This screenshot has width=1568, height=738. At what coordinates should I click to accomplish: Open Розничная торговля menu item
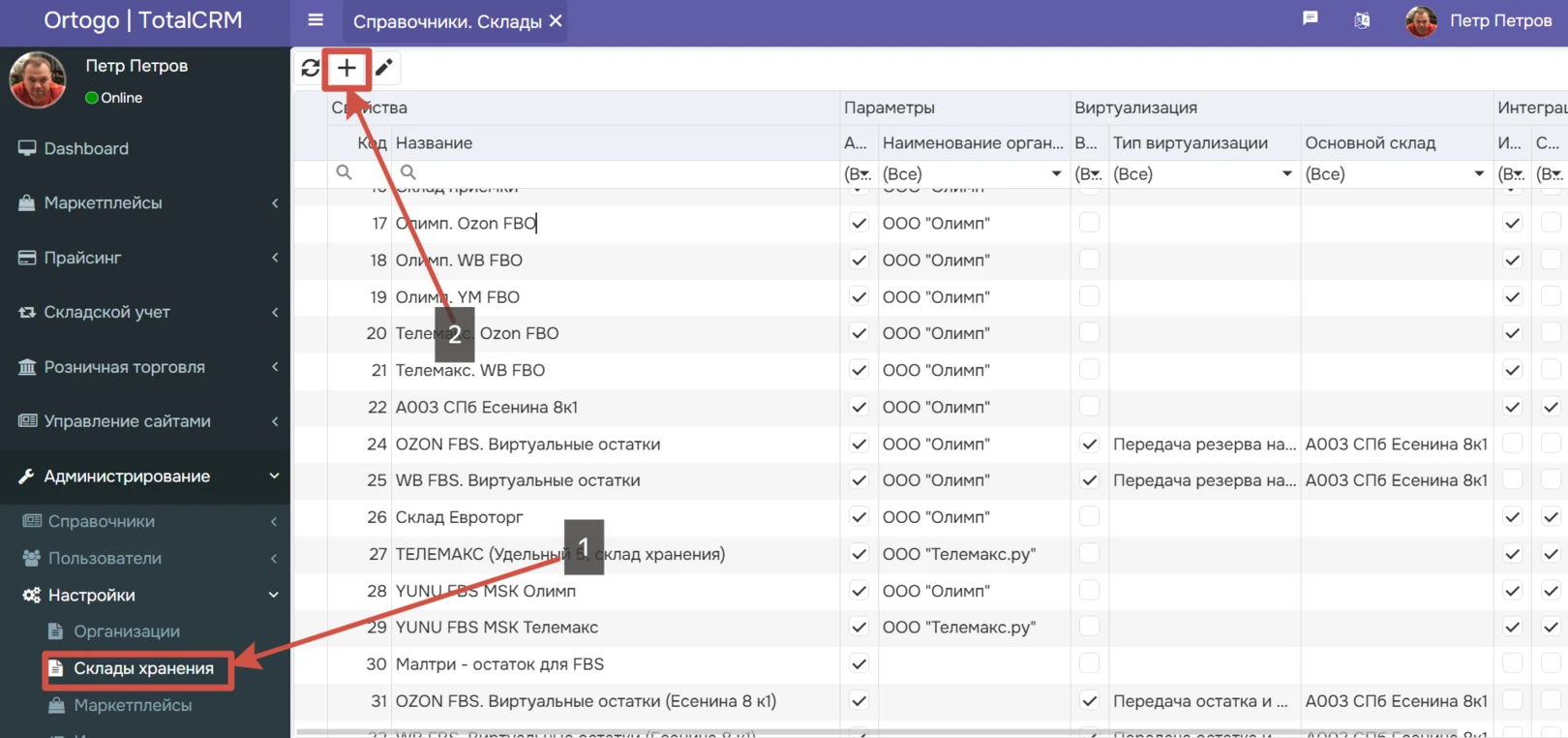coord(145,367)
